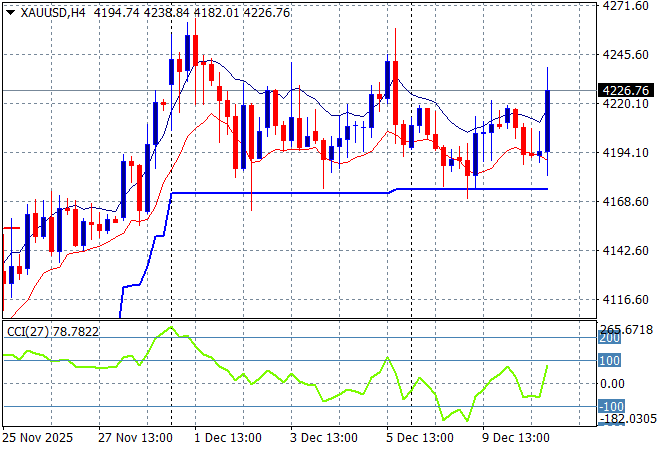Select the 1 Dec 13:00 time label
Viewport: 660px width, 450px height.
(229, 437)
